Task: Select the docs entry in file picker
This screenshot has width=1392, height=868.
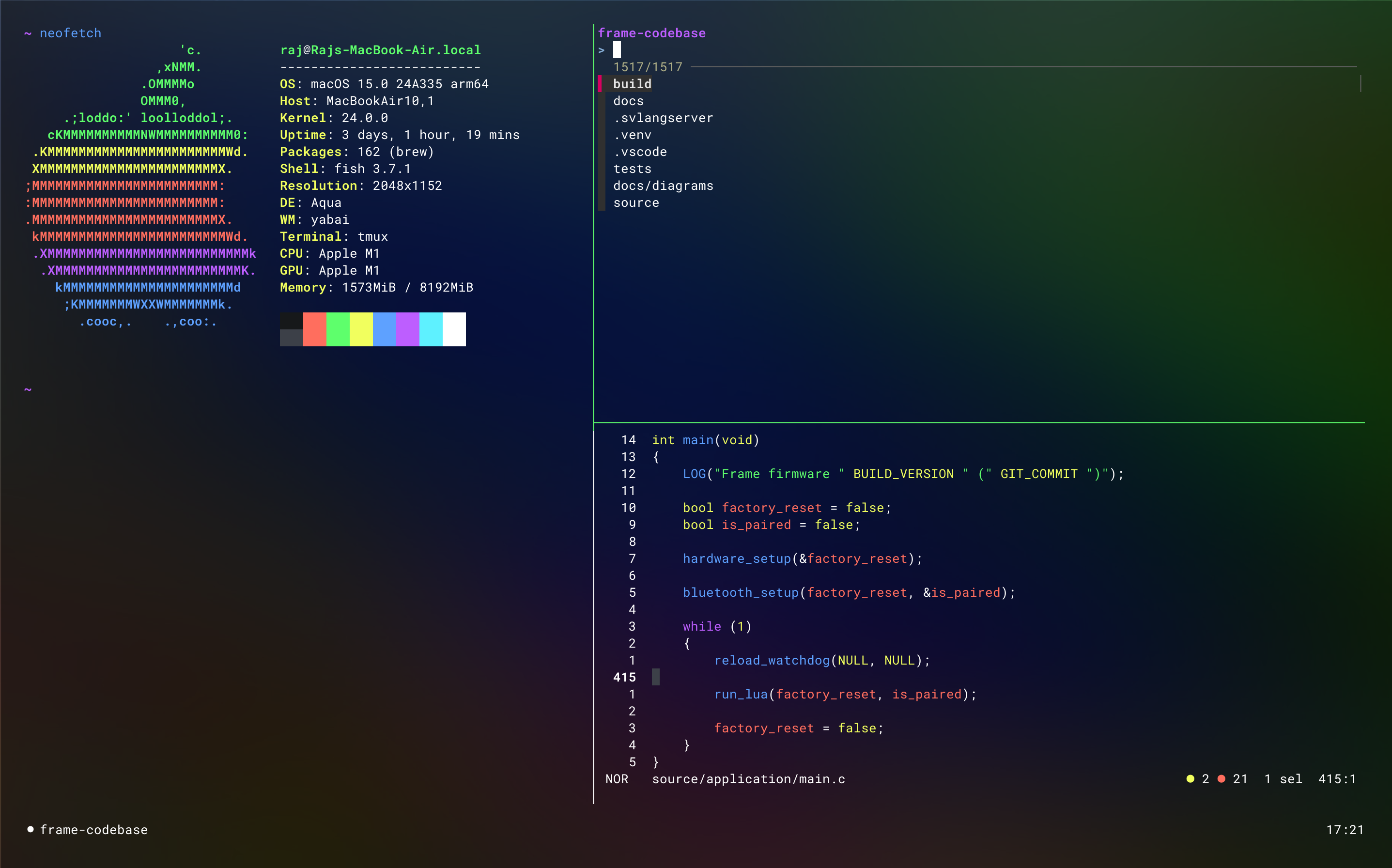Action: click(x=628, y=101)
